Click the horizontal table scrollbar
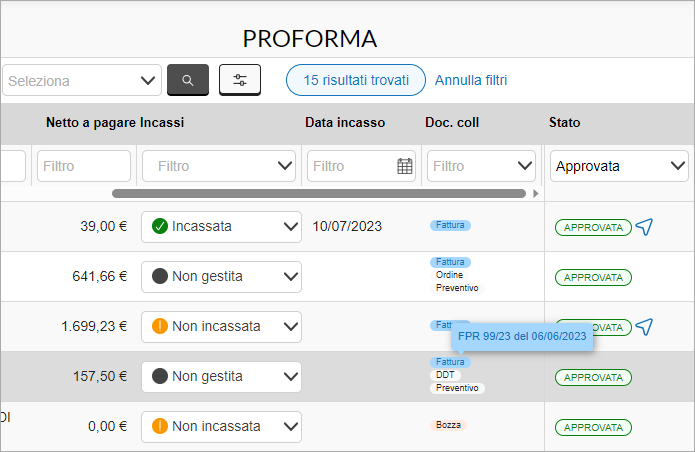695x452 pixels. pyautogui.click(x=319, y=194)
